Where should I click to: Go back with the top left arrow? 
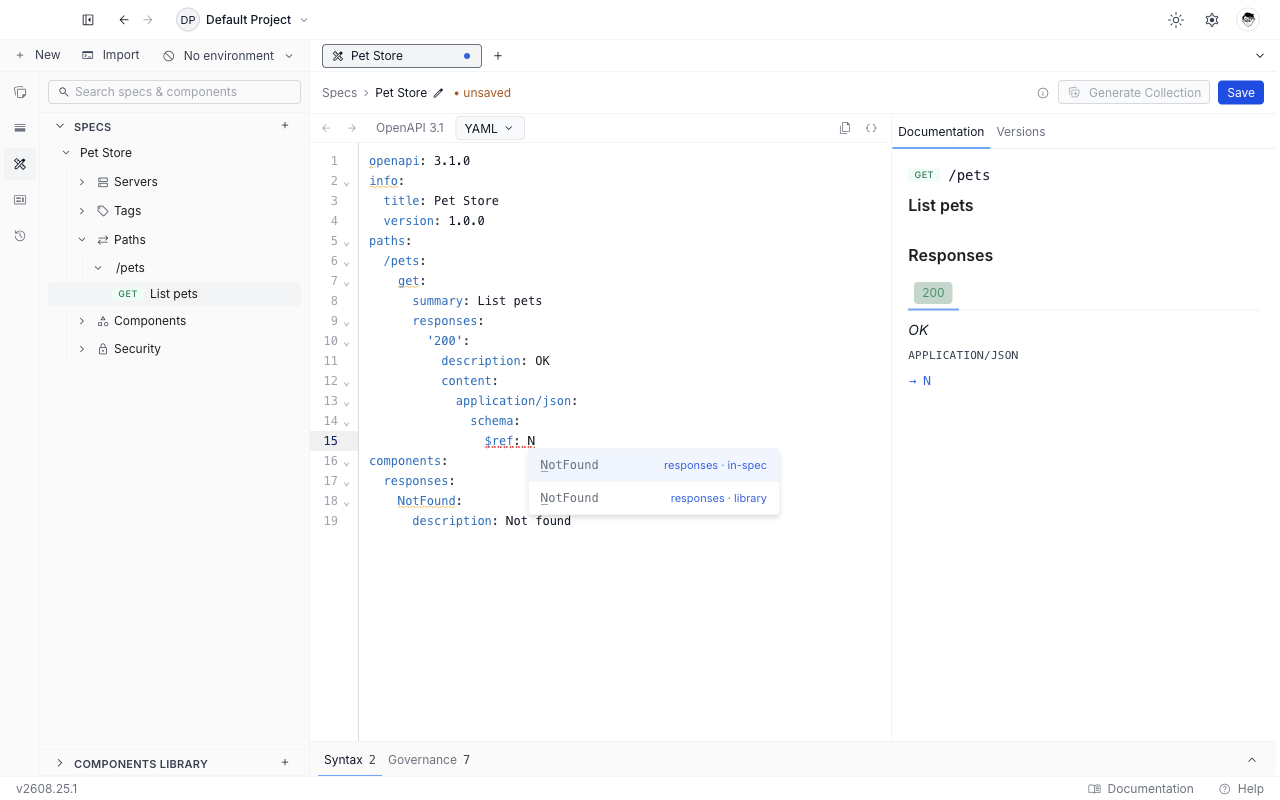(124, 20)
